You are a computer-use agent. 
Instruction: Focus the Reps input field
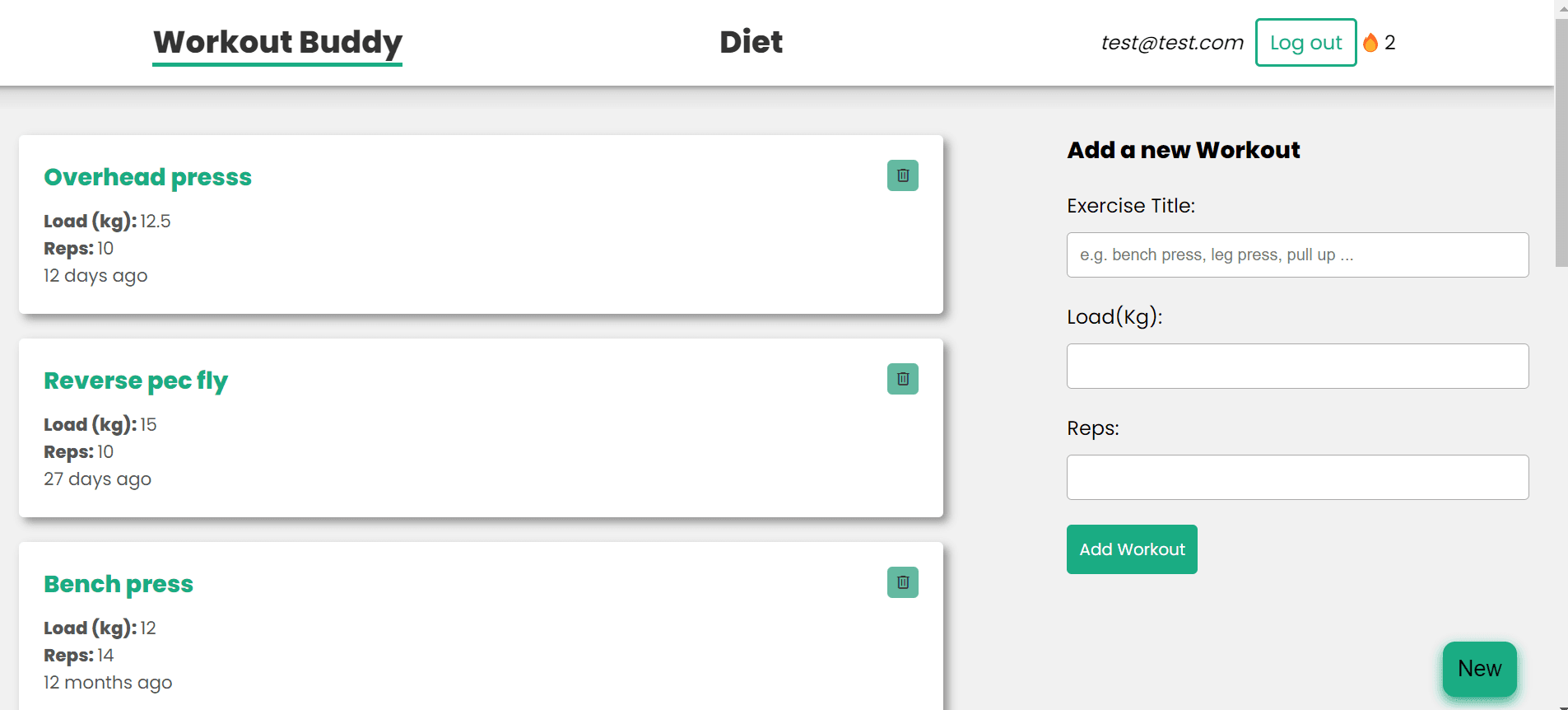point(1297,477)
